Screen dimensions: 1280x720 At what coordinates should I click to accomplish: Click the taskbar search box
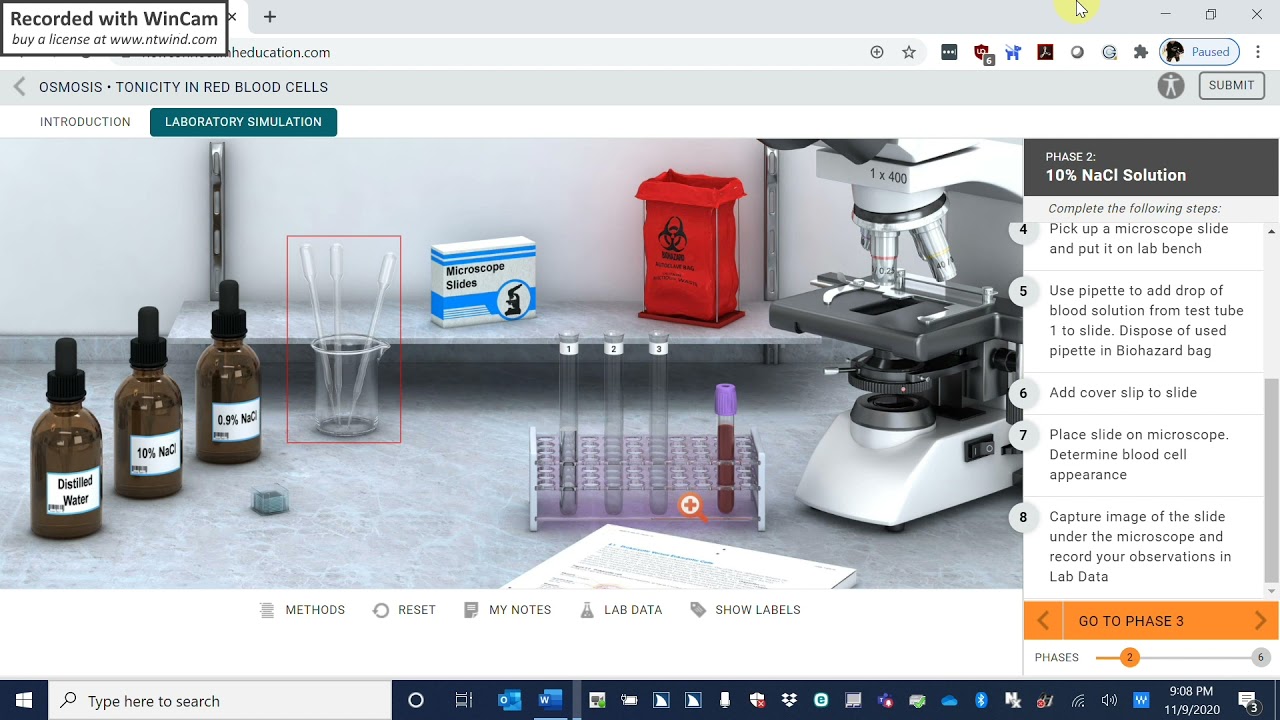[220, 701]
